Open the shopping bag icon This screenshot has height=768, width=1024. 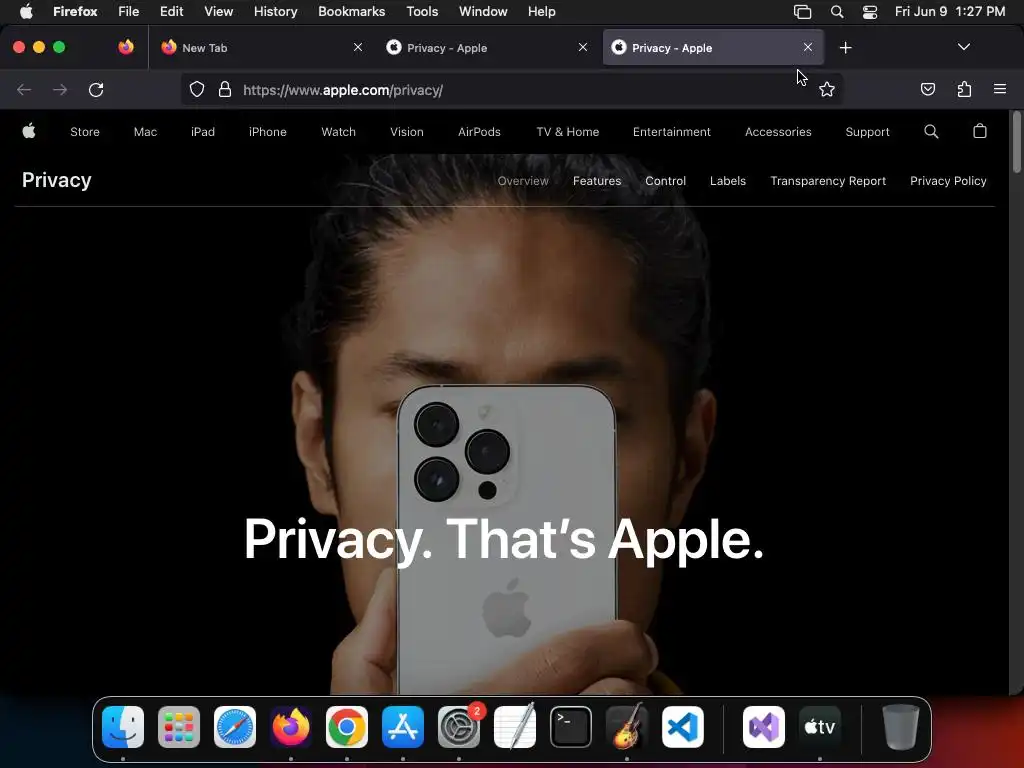point(980,131)
